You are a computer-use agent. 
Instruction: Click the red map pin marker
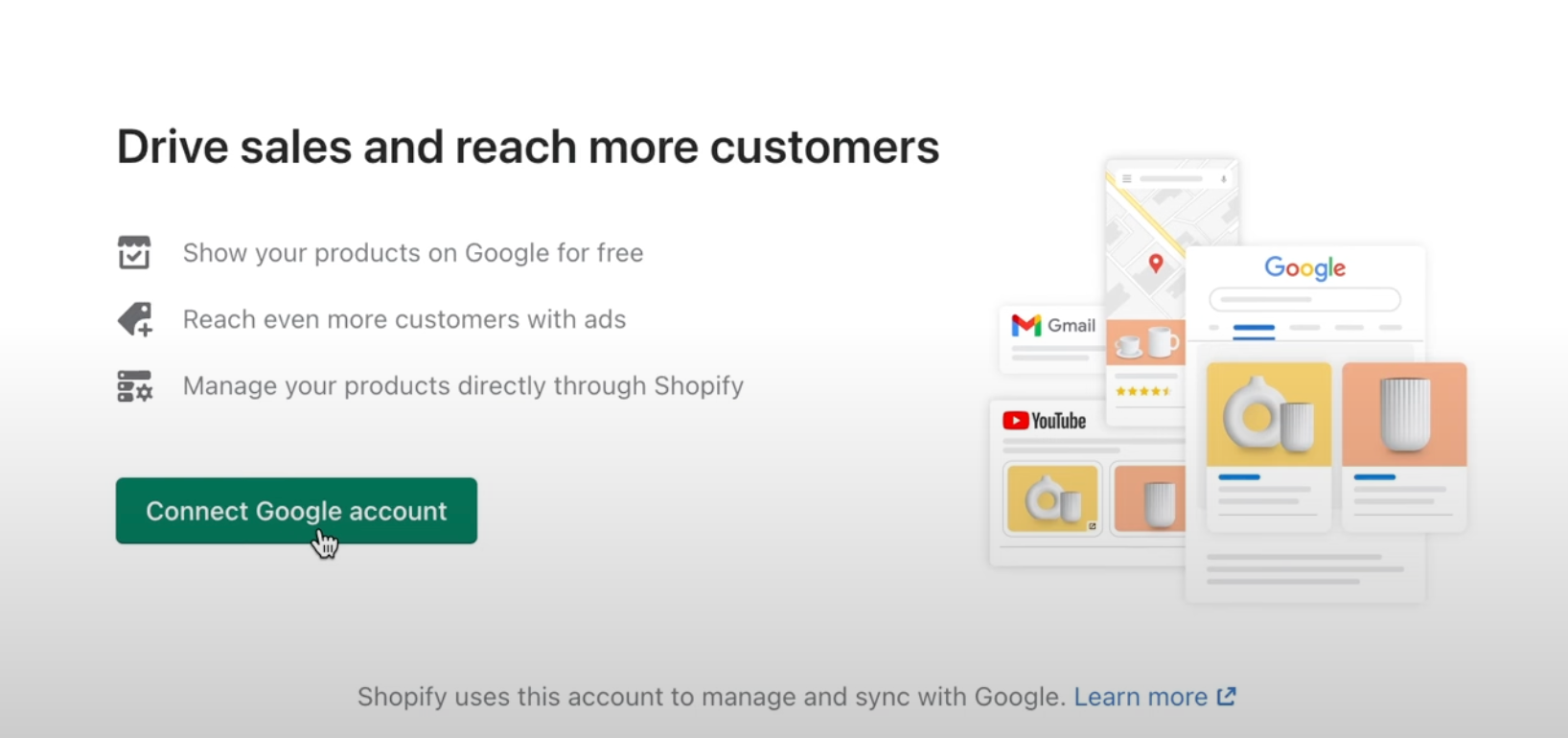coord(1156,263)
